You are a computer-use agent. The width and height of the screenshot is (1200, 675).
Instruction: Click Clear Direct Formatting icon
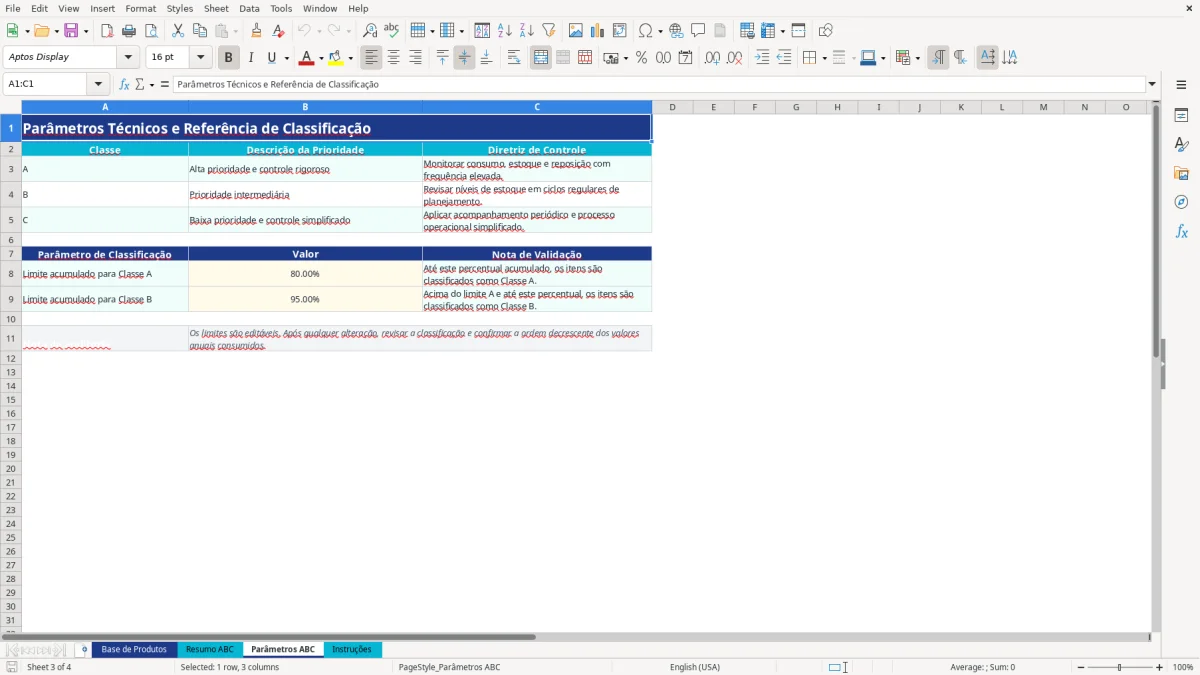pos(278,31)
